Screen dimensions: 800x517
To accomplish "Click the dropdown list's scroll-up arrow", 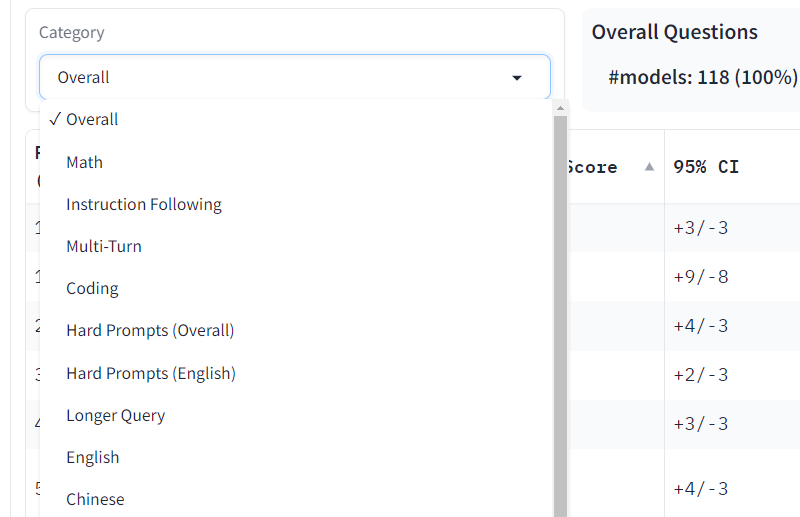I will pos(560,108).
